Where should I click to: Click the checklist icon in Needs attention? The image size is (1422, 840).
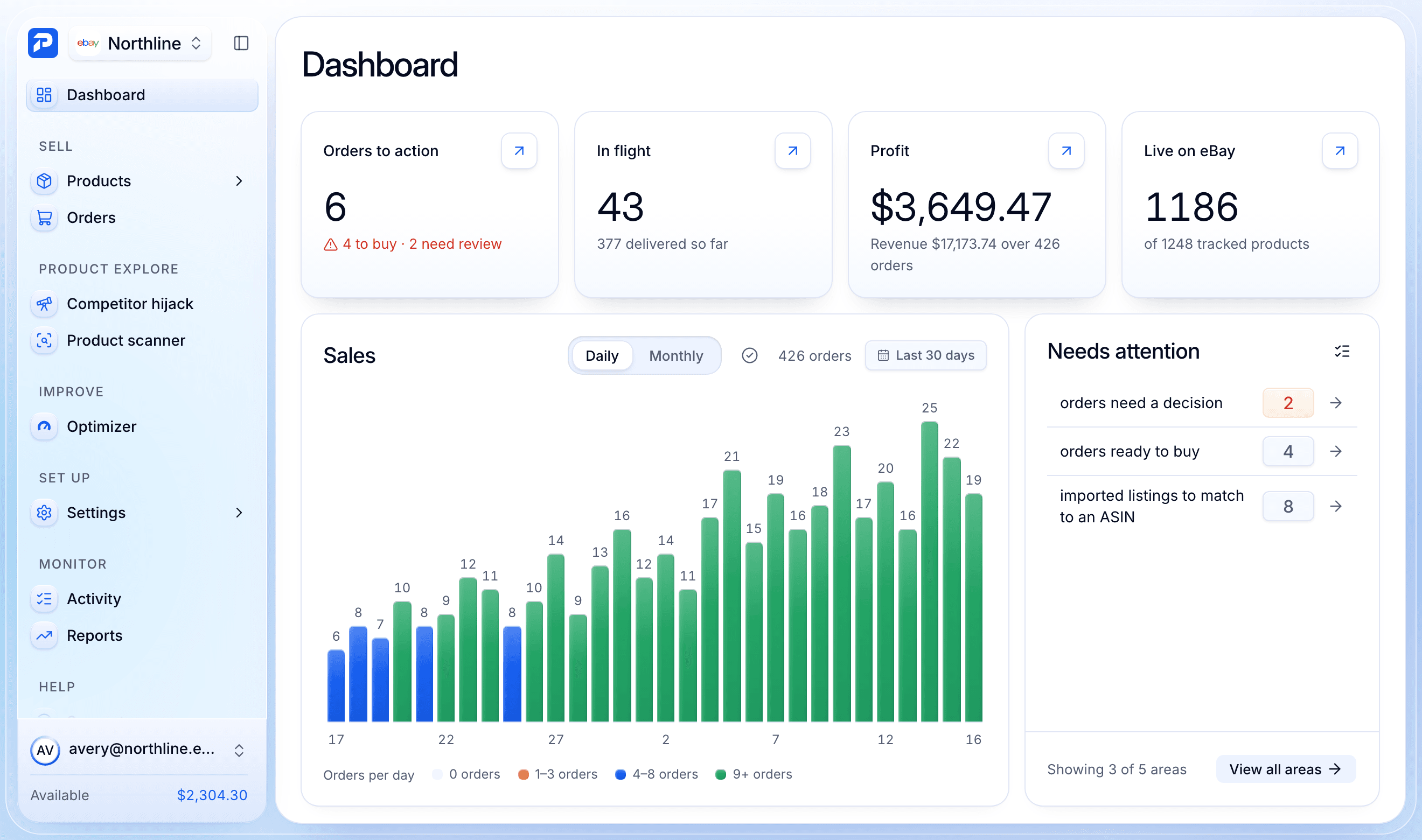click(1342, 352)
